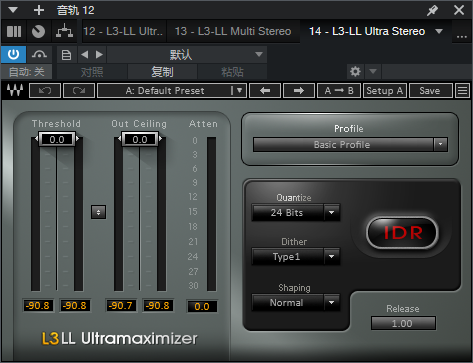Redo change in Waves toolbar
This screenshot has width=473, height=363.
click(79, 91)
